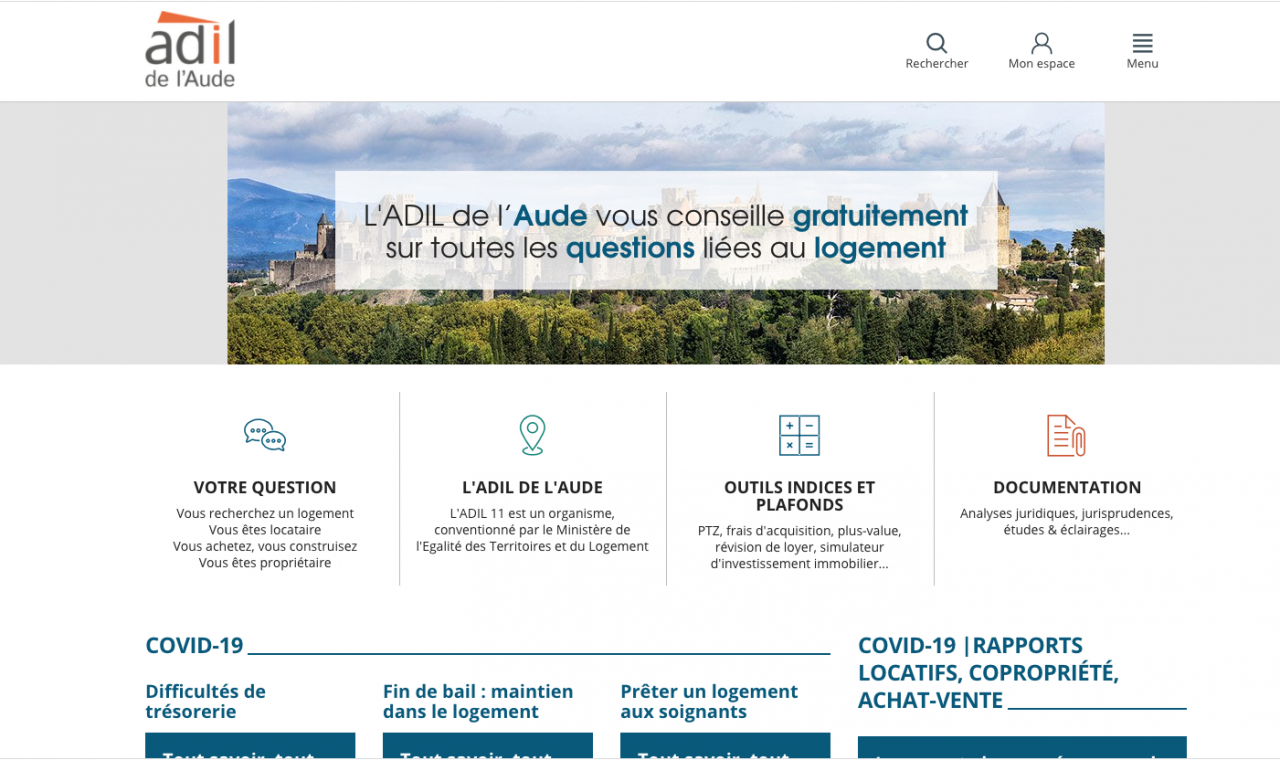Click the ADIL de l'Aude logo
Screen dimensions: 1280x760
click(190, 50)
